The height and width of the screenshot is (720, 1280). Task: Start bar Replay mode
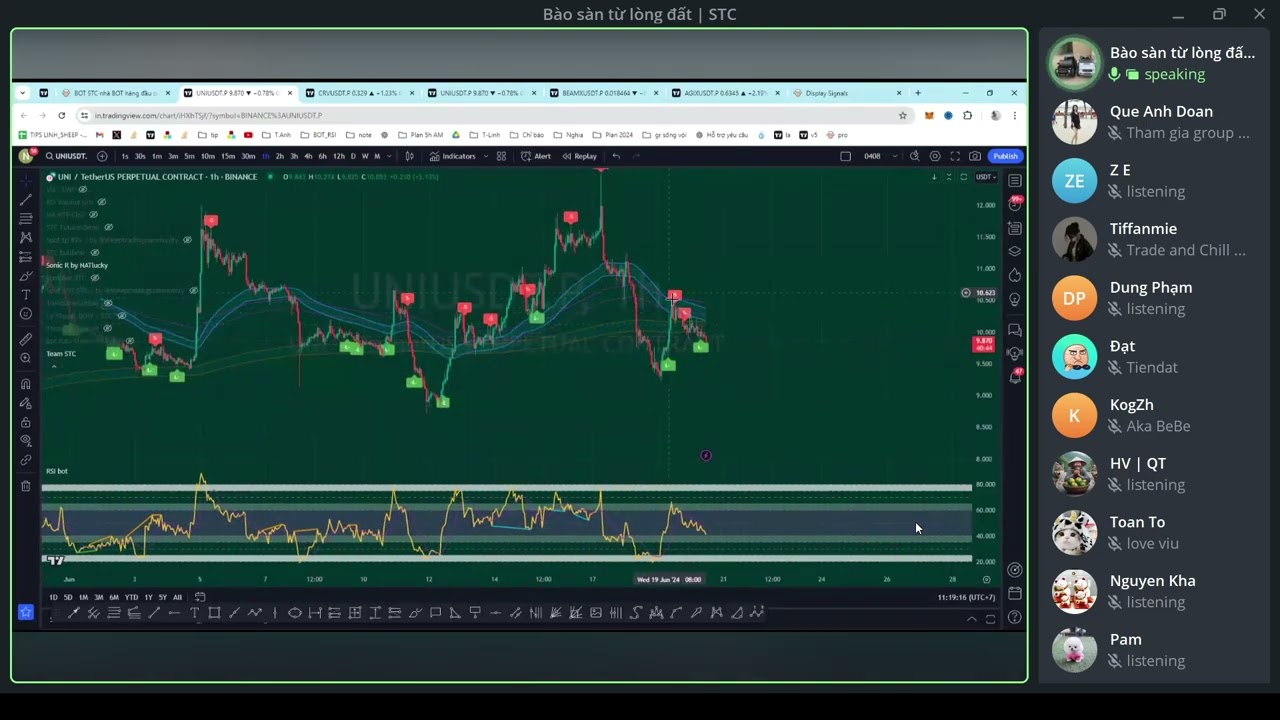(580, 156)
